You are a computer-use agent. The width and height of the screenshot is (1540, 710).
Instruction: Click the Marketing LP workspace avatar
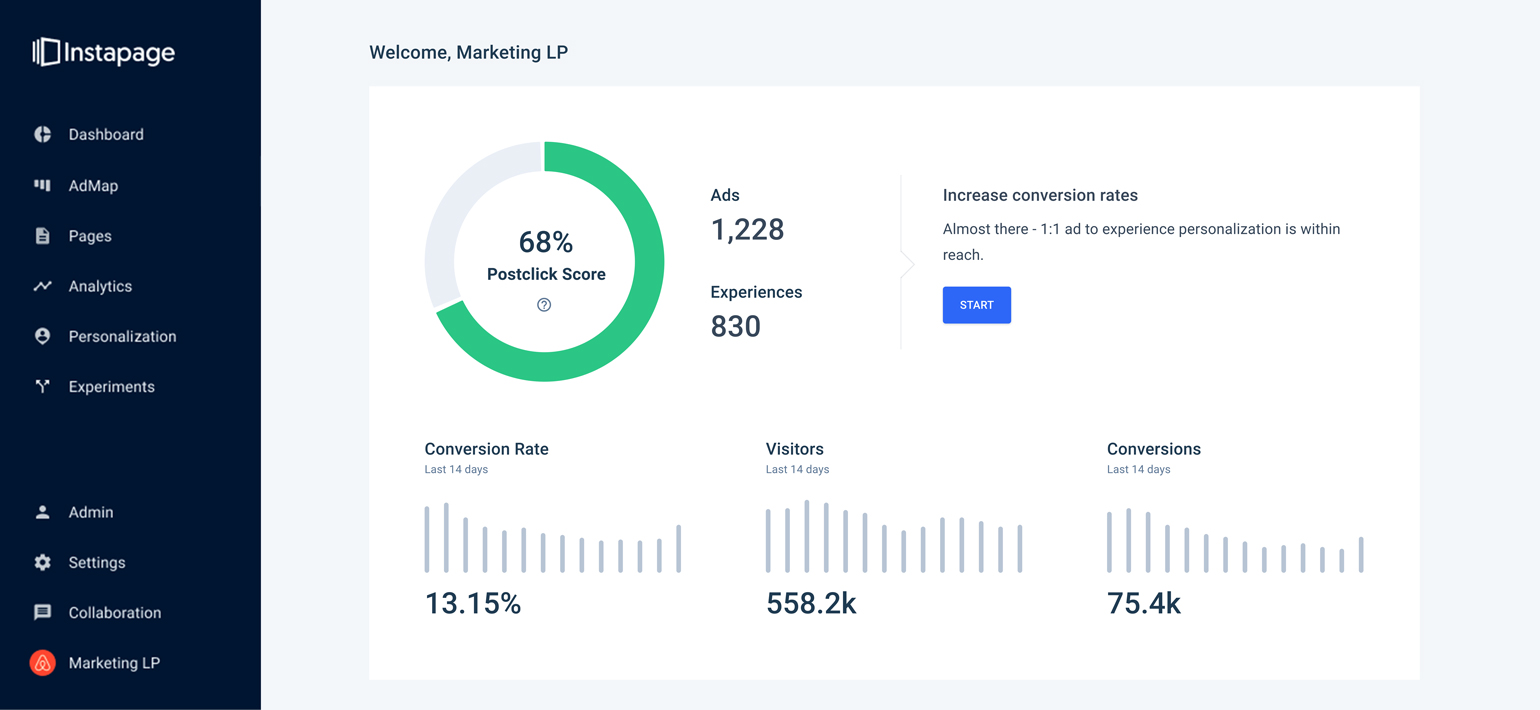click(x=42, y=662)
